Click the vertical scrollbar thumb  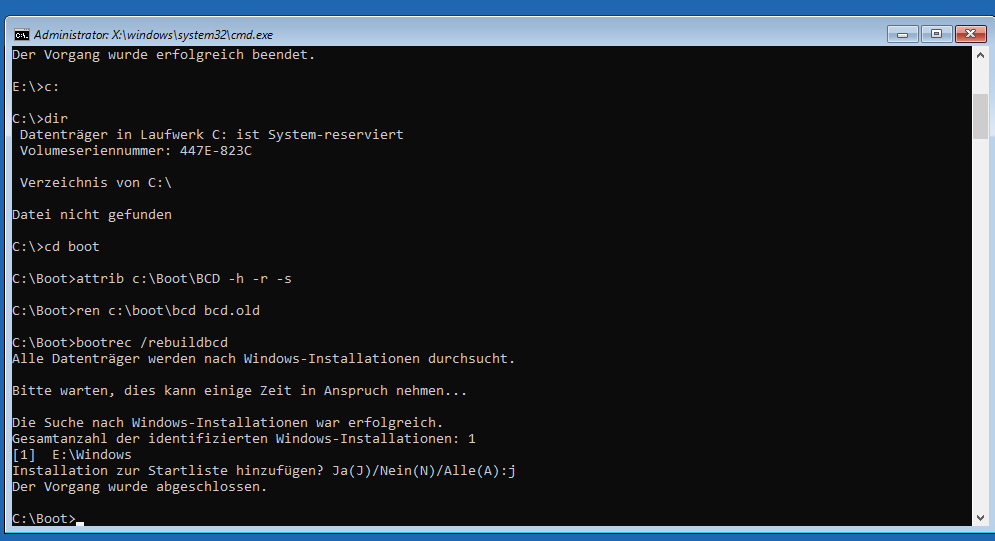tap(980, 115)
